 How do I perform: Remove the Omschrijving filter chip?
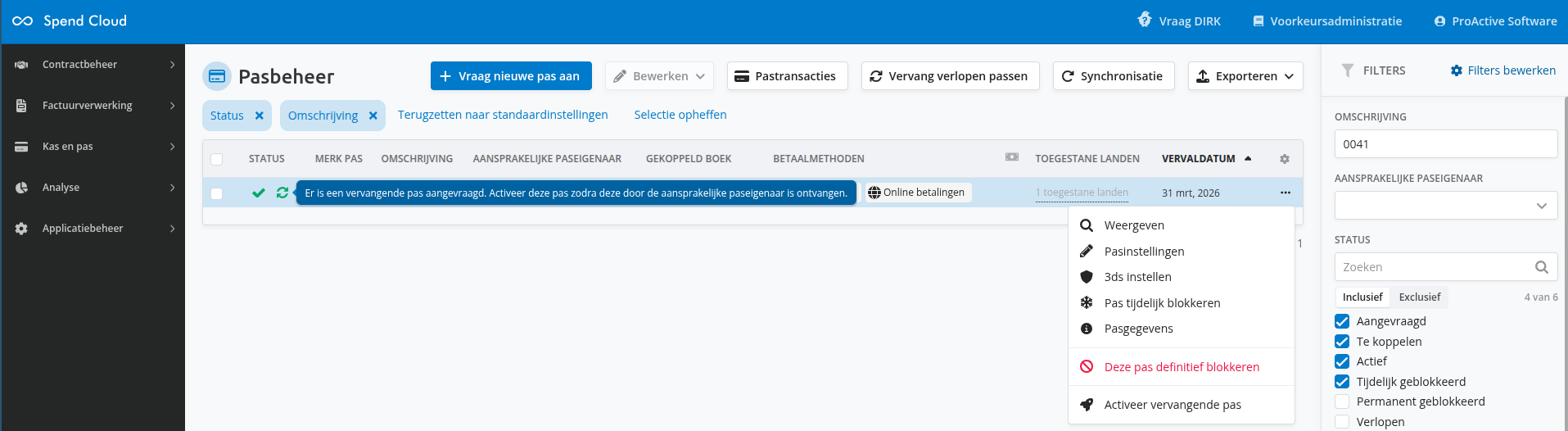tap(373, 116)
